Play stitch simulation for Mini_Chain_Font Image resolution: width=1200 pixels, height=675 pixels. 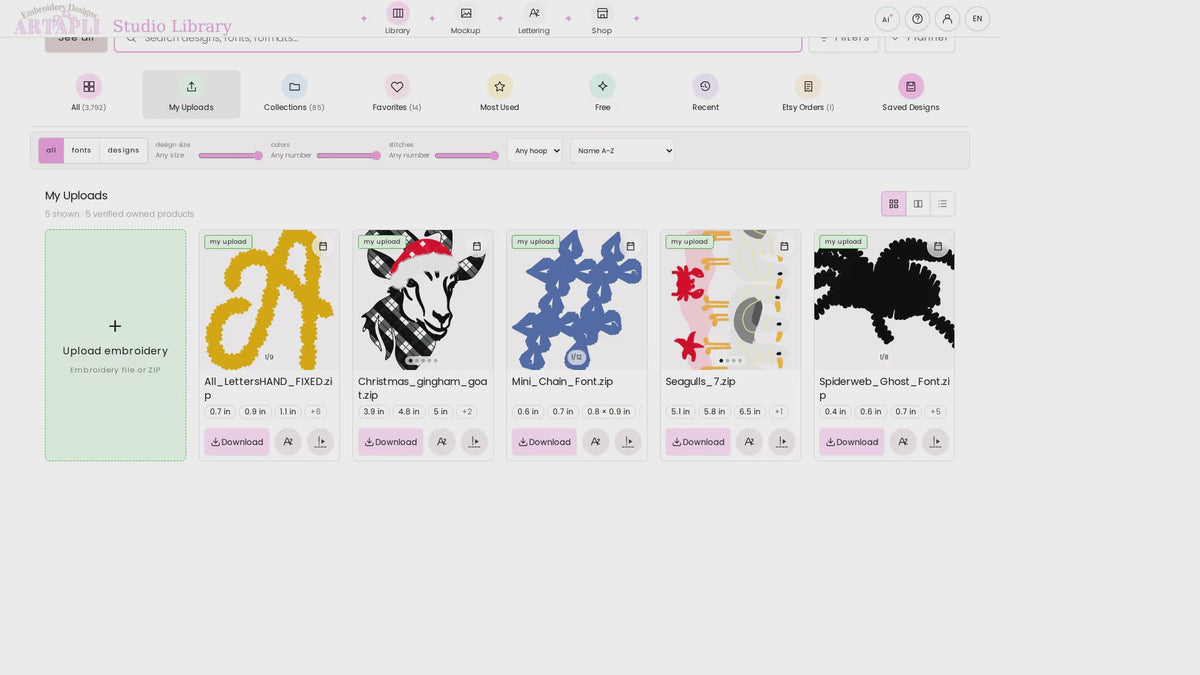point(628,442)
